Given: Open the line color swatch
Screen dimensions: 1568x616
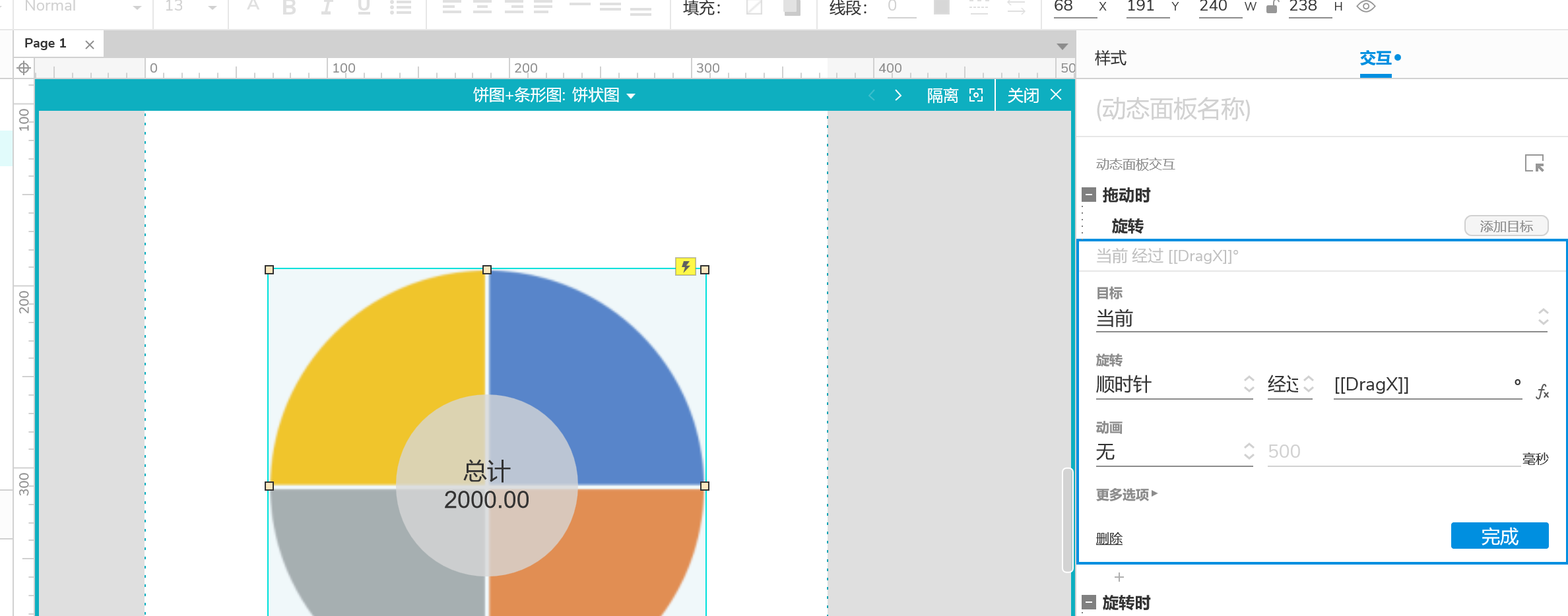Looking at the screenshot, I should tap(942, 7).
